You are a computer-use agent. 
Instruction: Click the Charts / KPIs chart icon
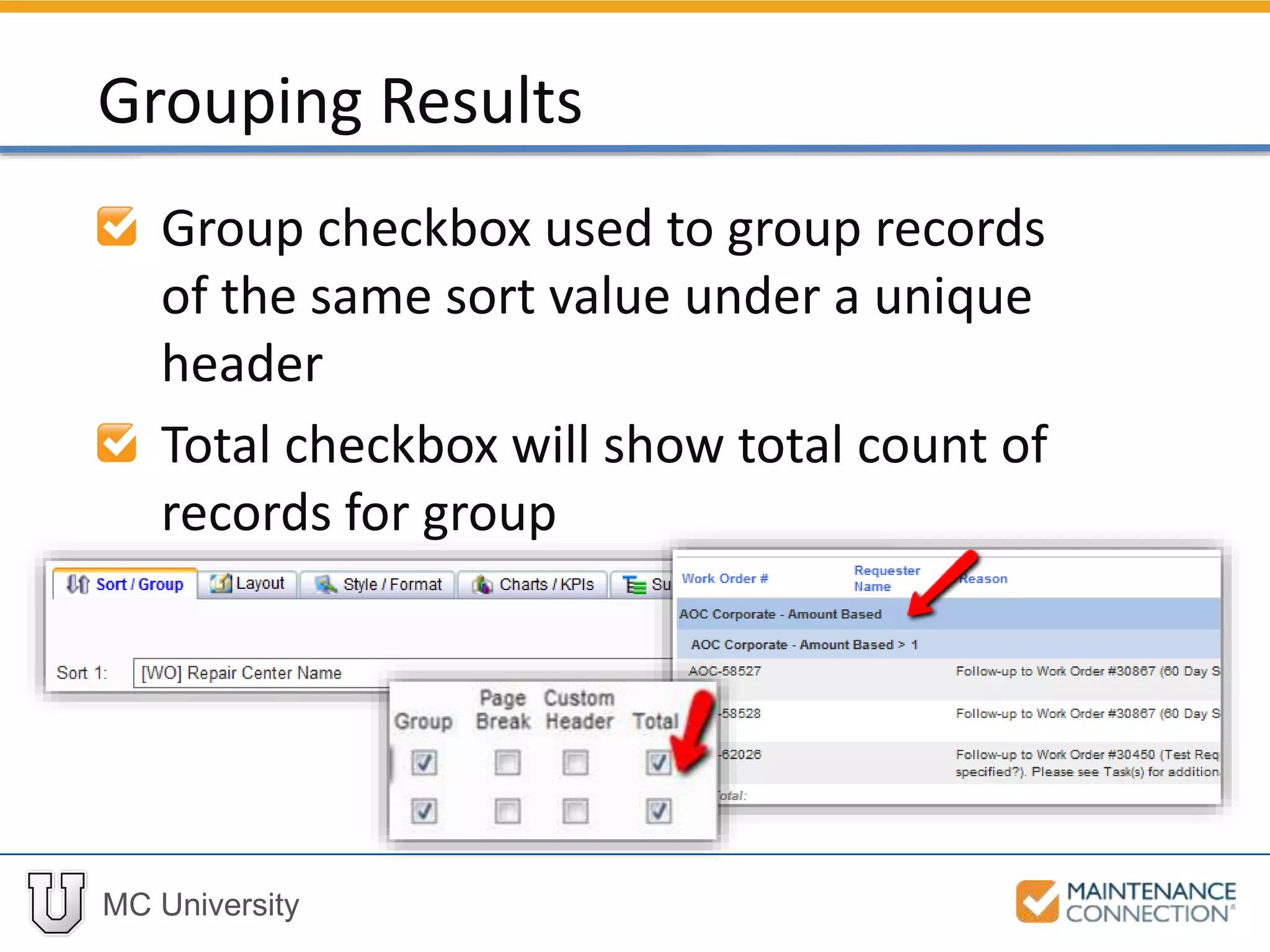pyautogui.click(x=482, y=584)
